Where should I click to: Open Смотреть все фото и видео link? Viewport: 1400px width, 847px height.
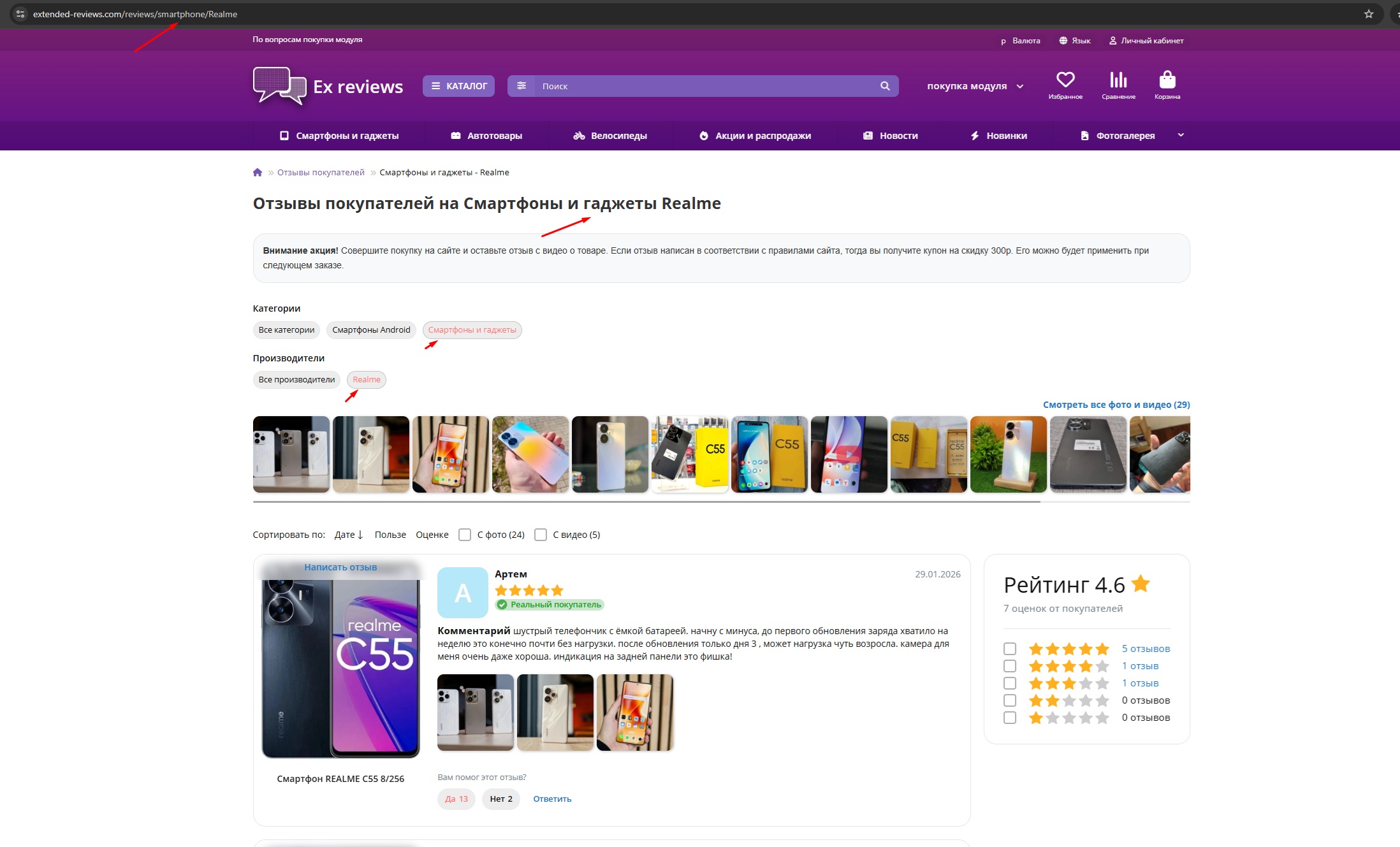(1116, 405)
